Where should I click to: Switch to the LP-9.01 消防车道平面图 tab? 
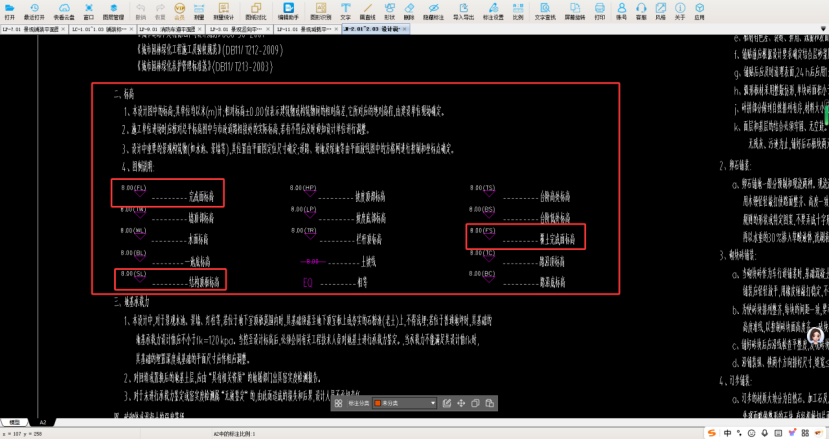pos(167,31)
